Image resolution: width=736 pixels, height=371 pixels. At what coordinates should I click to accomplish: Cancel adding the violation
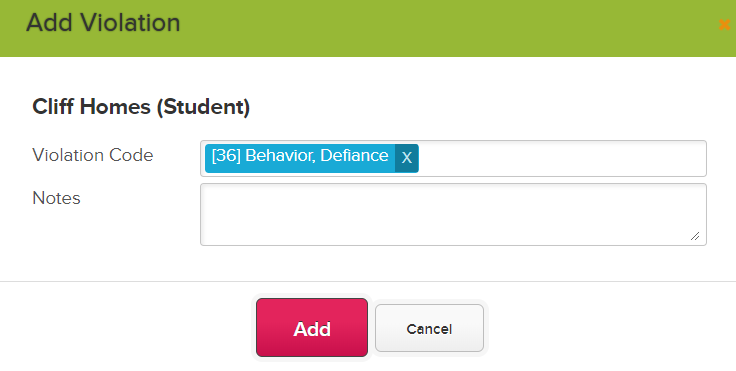pos(429,328)
